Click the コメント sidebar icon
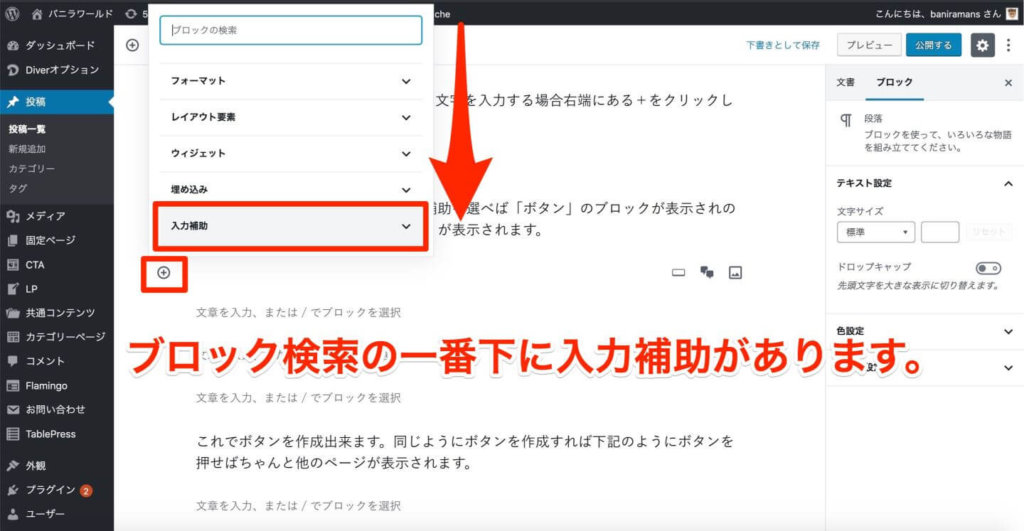1024x531 pixels. 12,361
